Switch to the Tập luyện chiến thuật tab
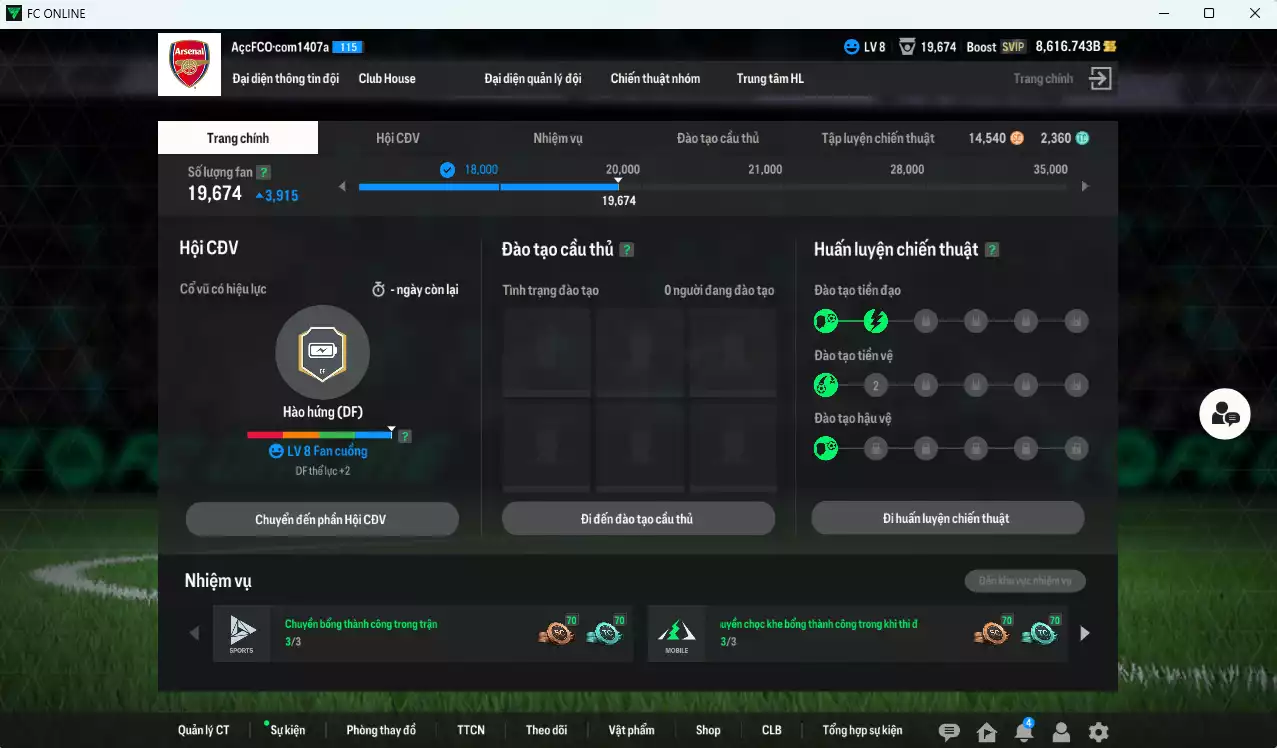The height and width of the screenshot is (748, 1277). pyautogui.click(x=878, y=138)
